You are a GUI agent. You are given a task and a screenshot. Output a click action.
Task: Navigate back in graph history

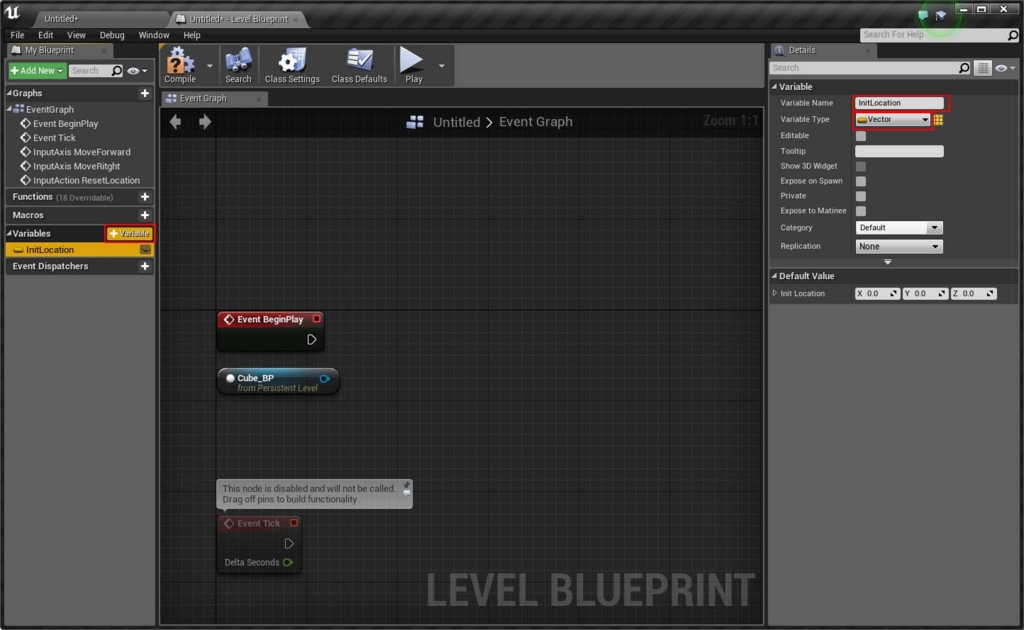(x=175, y=121)
